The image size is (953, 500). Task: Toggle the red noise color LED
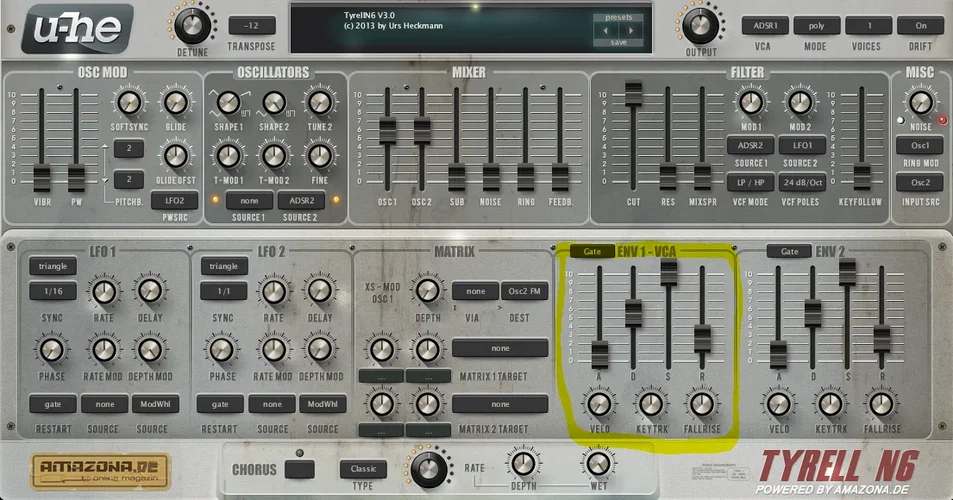coord(941,120)
